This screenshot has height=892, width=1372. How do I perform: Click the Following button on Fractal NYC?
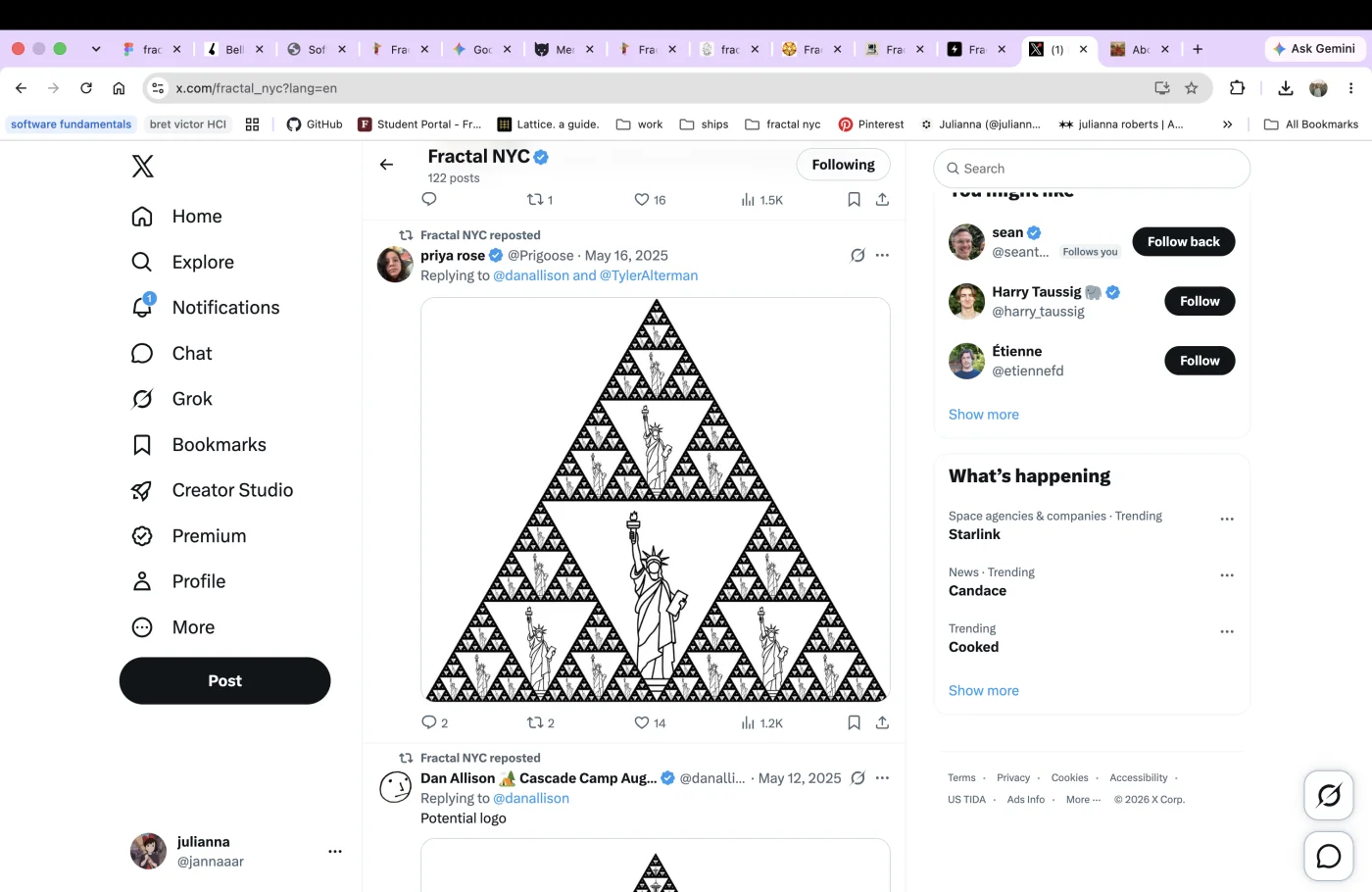tap(843, 165)
